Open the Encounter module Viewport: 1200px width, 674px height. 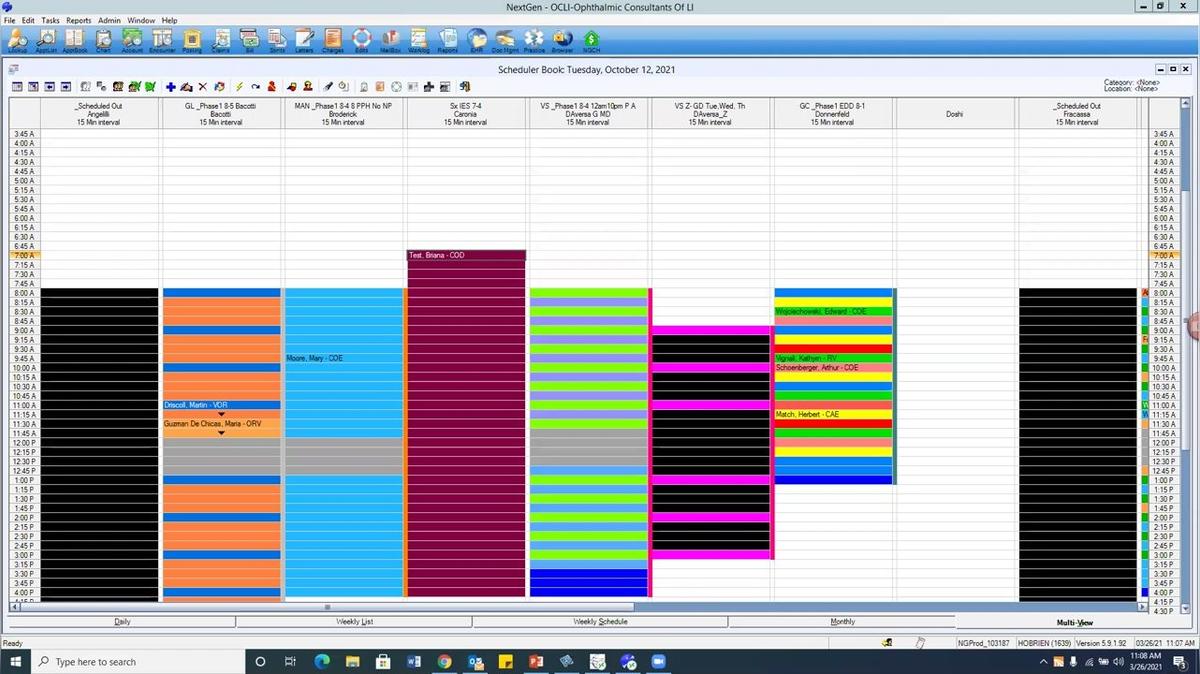click(x=161, y=40)
